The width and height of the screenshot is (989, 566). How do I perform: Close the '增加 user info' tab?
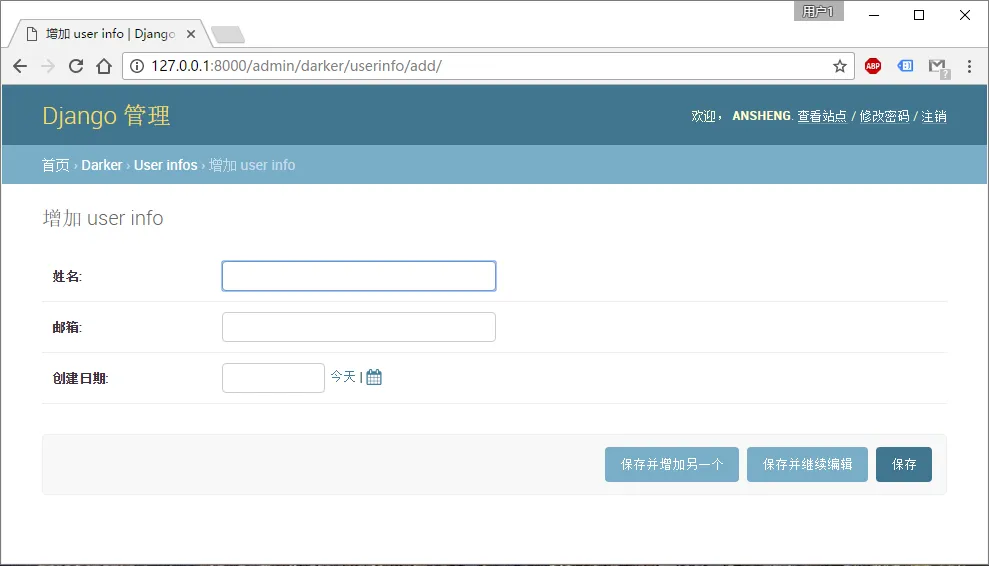[x=191, y=34]
